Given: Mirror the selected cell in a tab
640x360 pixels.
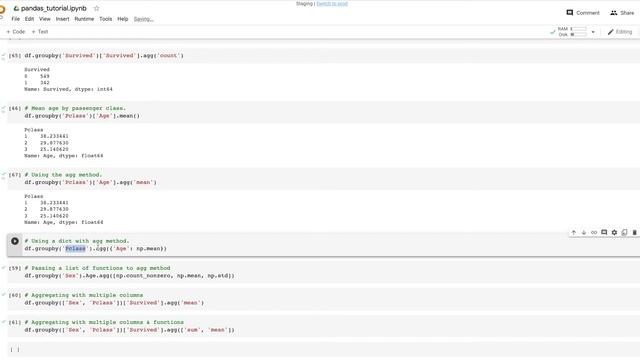Looking at the screenshot, I should tap(624, 232).
